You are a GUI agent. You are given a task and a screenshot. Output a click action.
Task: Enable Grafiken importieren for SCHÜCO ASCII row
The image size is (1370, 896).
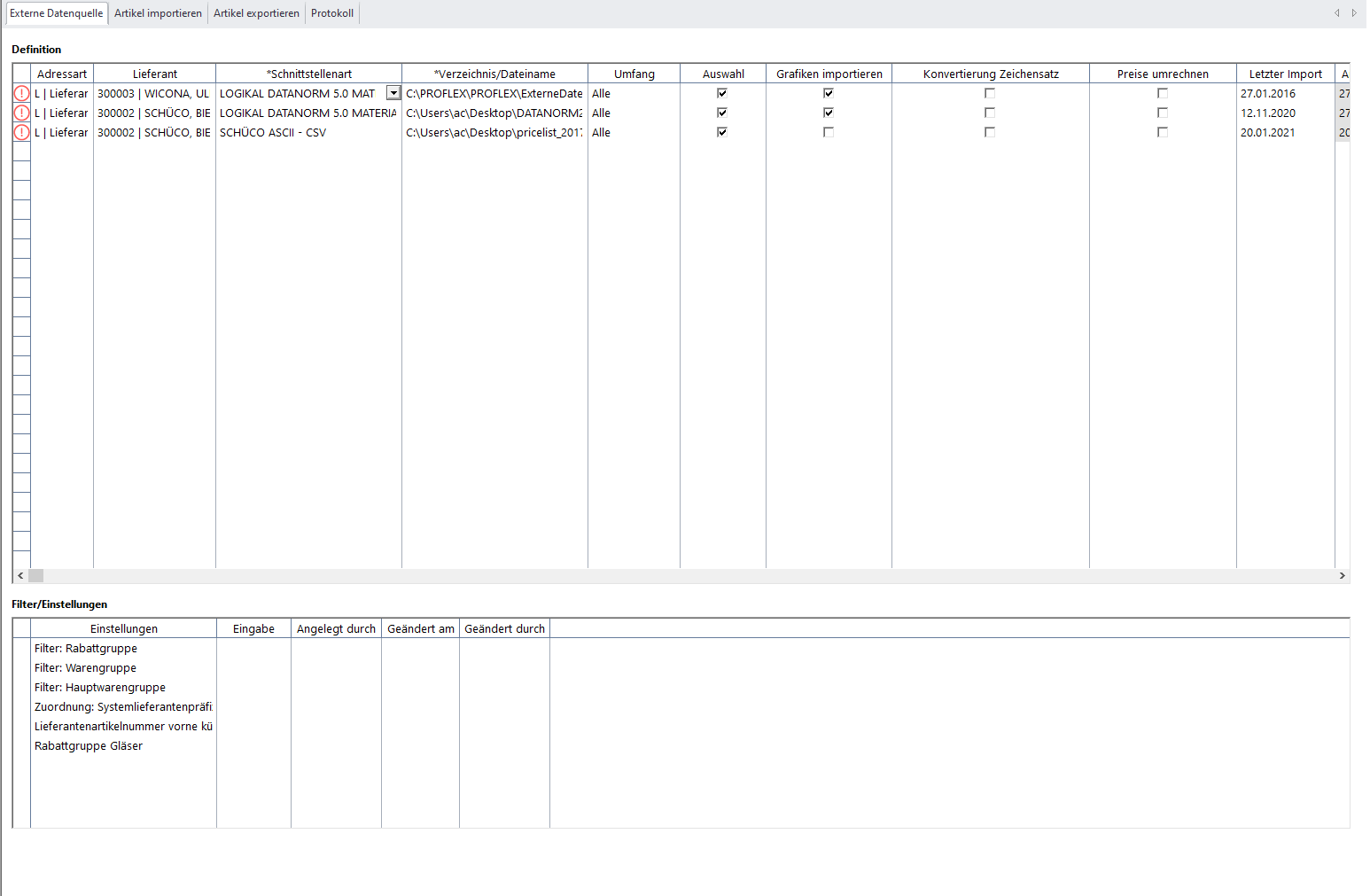click(829, 132)
